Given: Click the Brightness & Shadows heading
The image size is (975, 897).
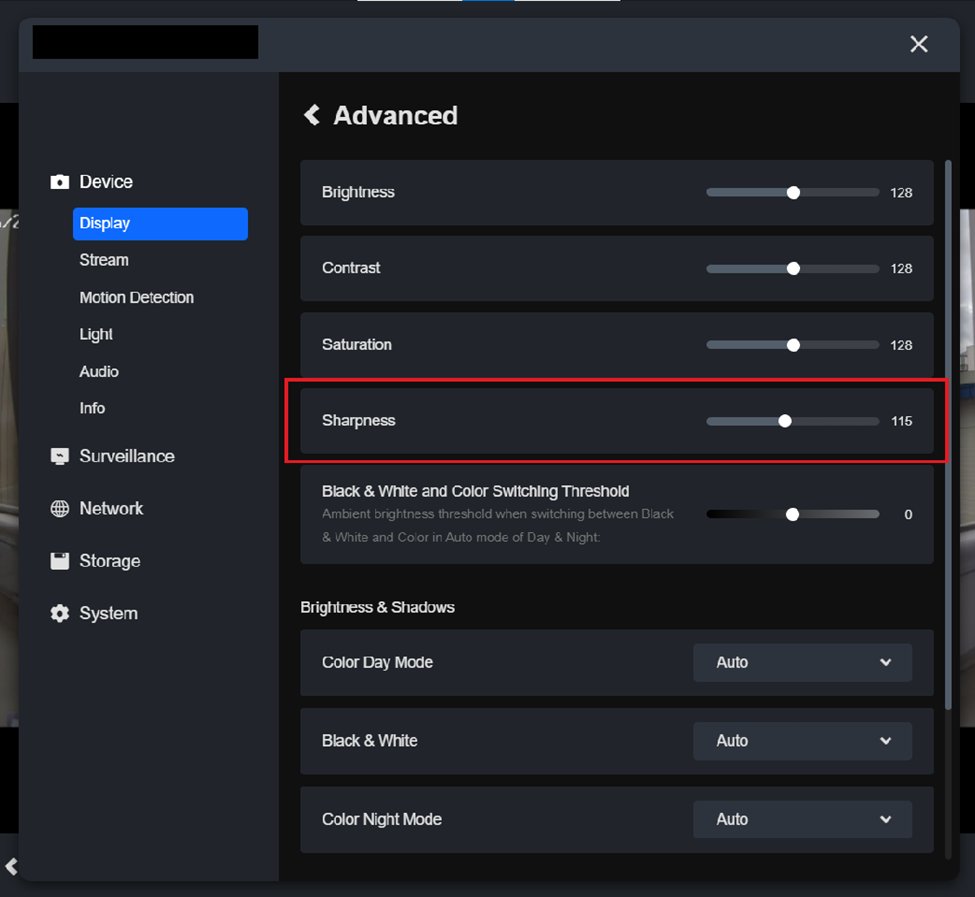Looking at the screenshot, I should coord(377,607).
